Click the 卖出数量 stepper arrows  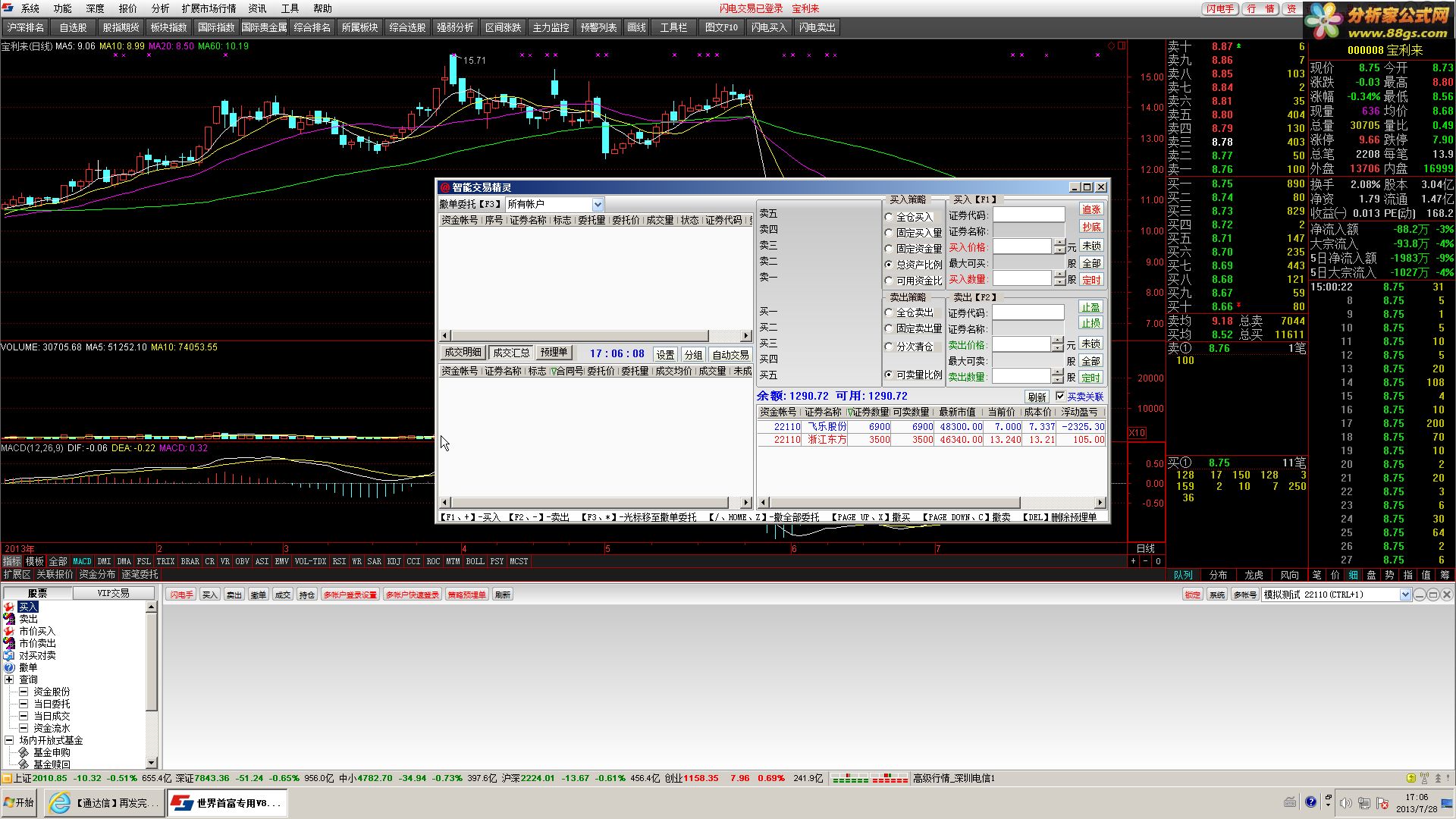pos(1059,376)
